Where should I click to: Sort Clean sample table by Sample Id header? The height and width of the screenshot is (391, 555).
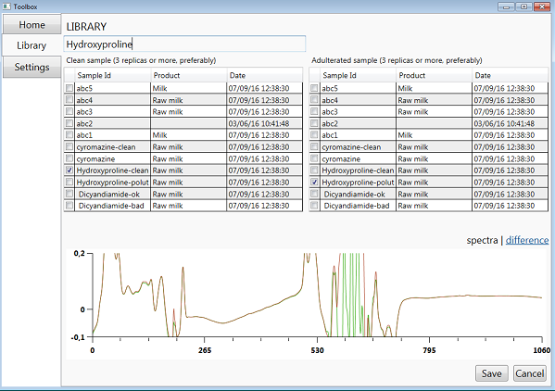click(113, 75)
